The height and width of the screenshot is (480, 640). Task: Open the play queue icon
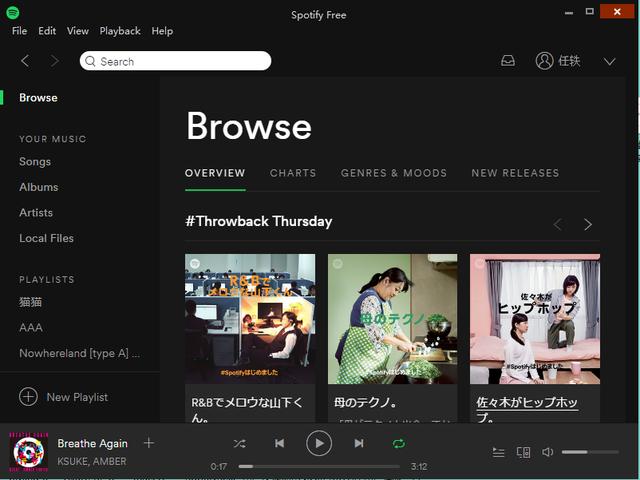498,452
